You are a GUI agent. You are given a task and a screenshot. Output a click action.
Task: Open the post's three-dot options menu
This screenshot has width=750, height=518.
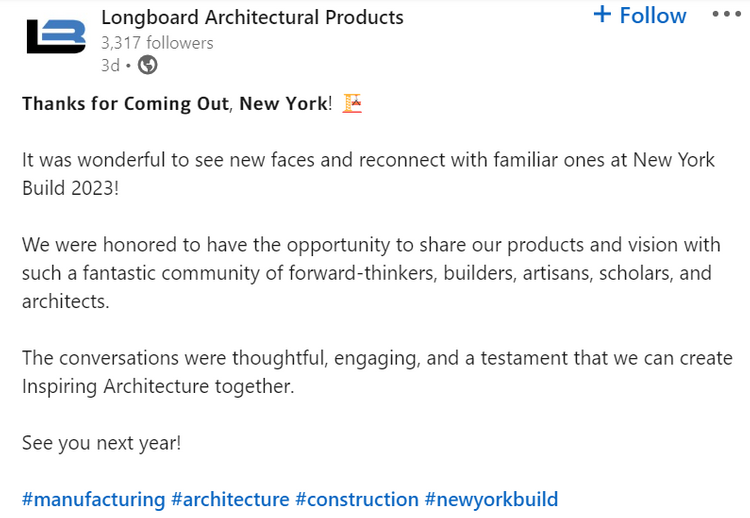click(726, 14)
